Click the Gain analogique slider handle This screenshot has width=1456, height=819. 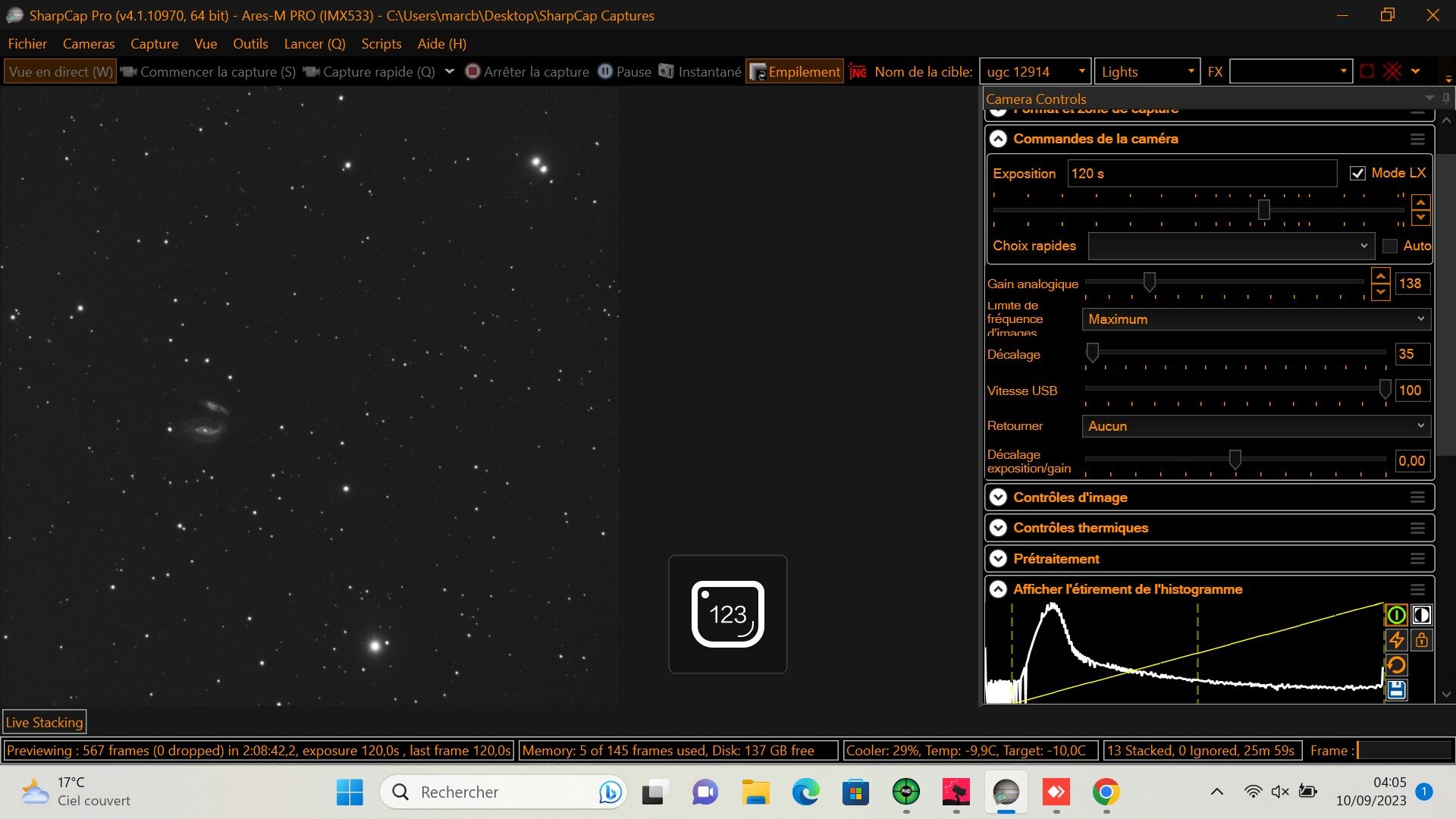point(1150,282)
